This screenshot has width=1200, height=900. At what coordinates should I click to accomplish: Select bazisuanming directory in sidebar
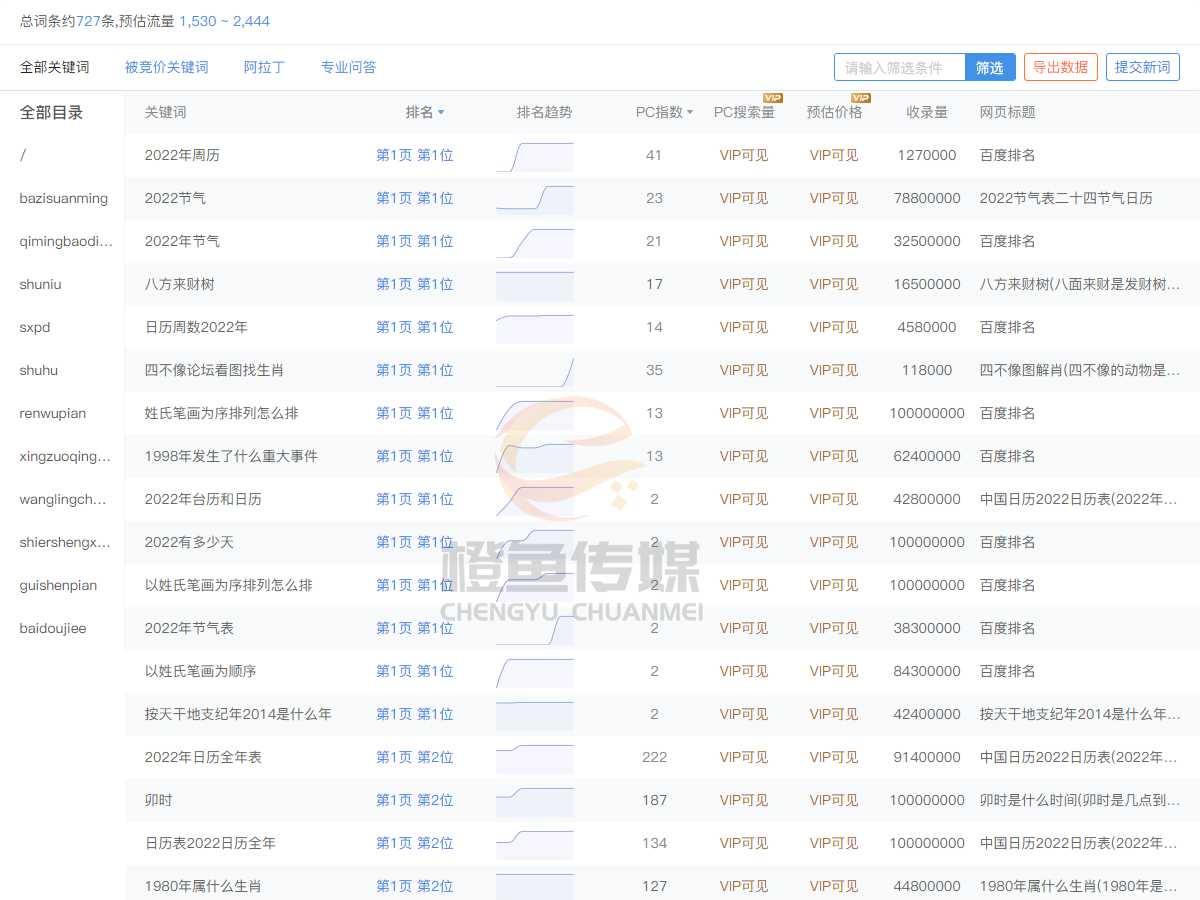[64, 199]
